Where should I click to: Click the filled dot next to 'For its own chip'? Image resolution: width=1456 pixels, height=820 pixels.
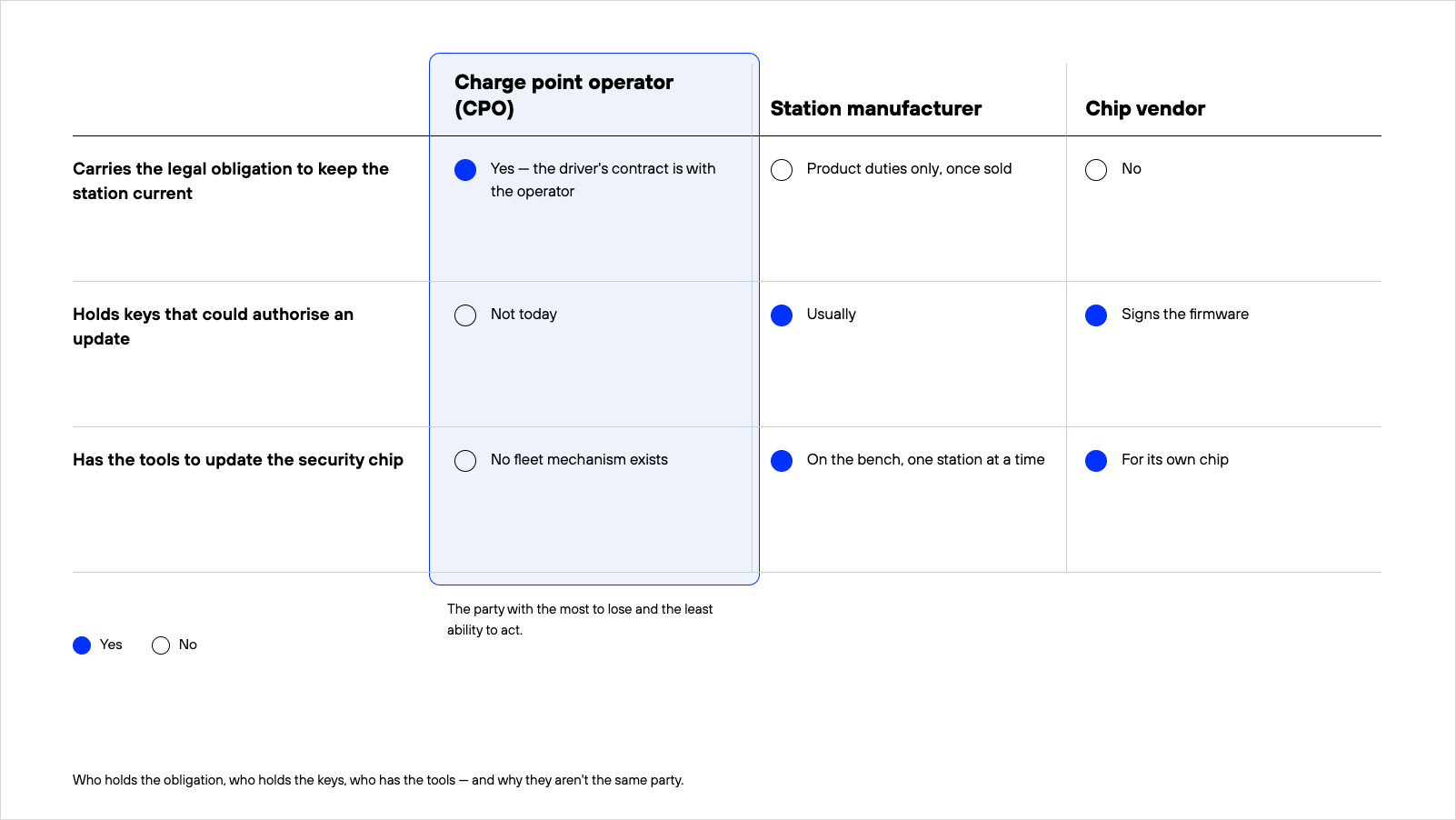(1096, 461)
